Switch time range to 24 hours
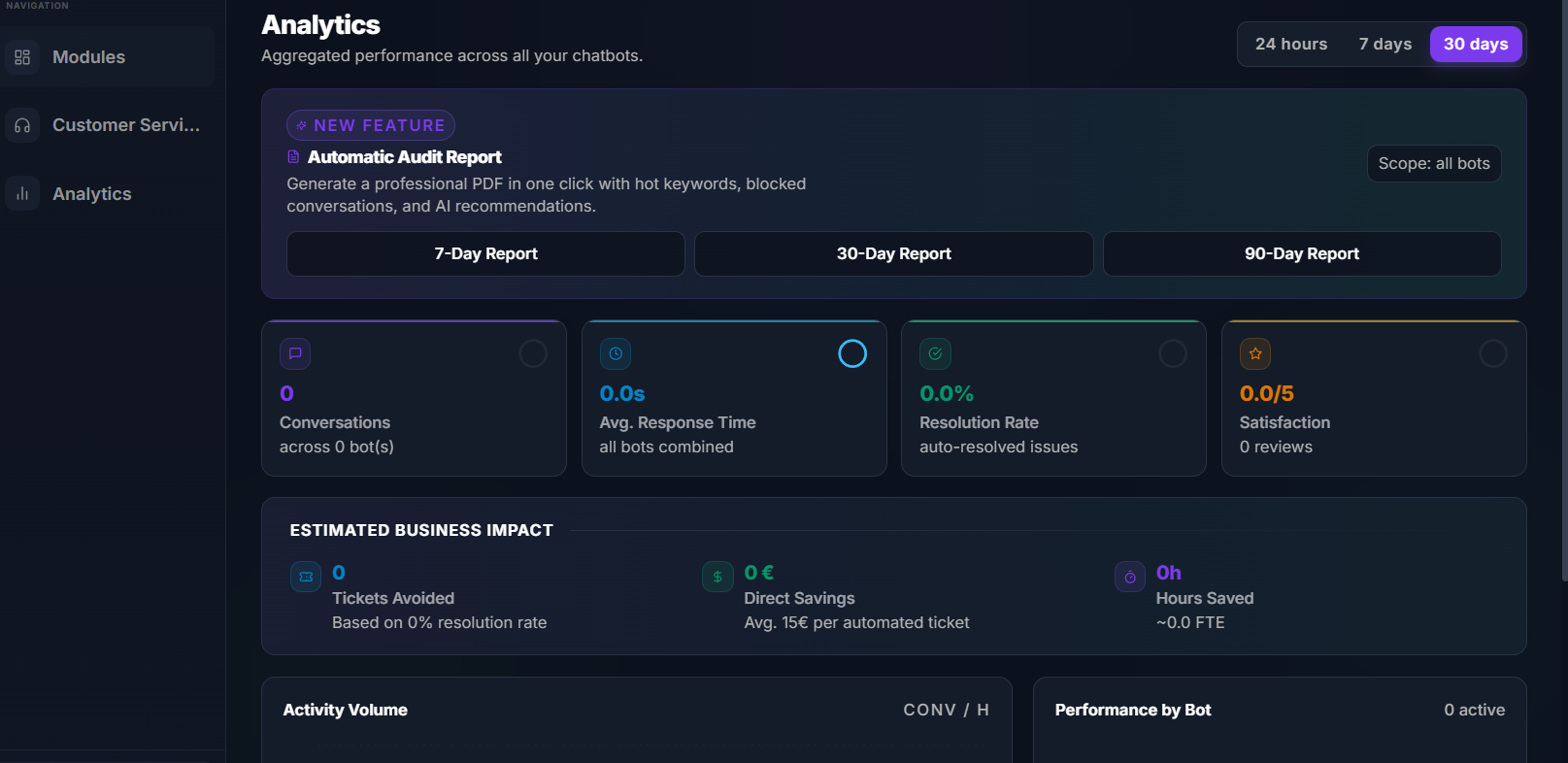1568x763 pixels. (1290, 44)
